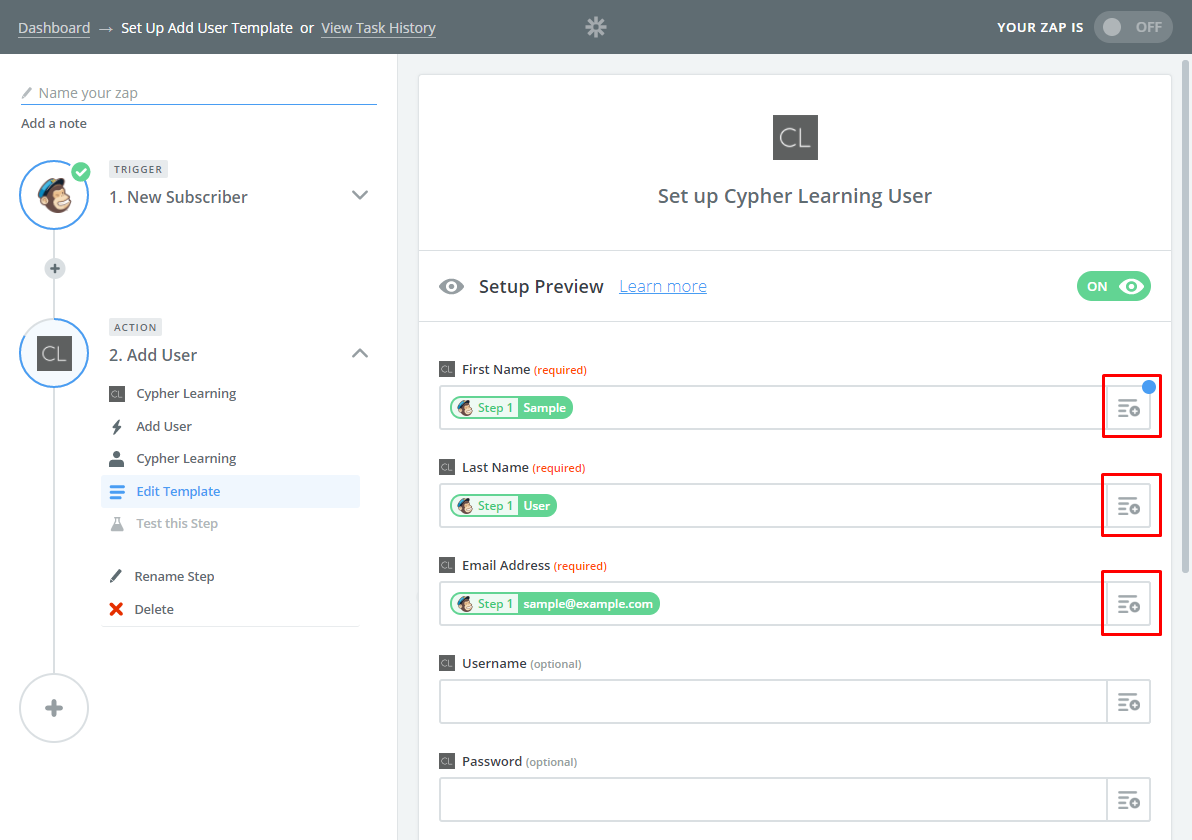Turn the zap ON with the OFF switch
Screen dimensions: 1192x840
[x=1133, y=27]
